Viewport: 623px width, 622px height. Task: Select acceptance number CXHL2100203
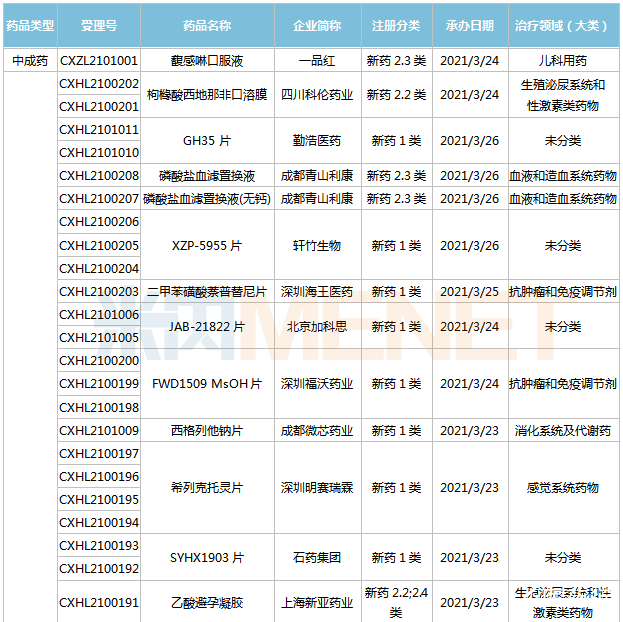(x=99, y=292)
